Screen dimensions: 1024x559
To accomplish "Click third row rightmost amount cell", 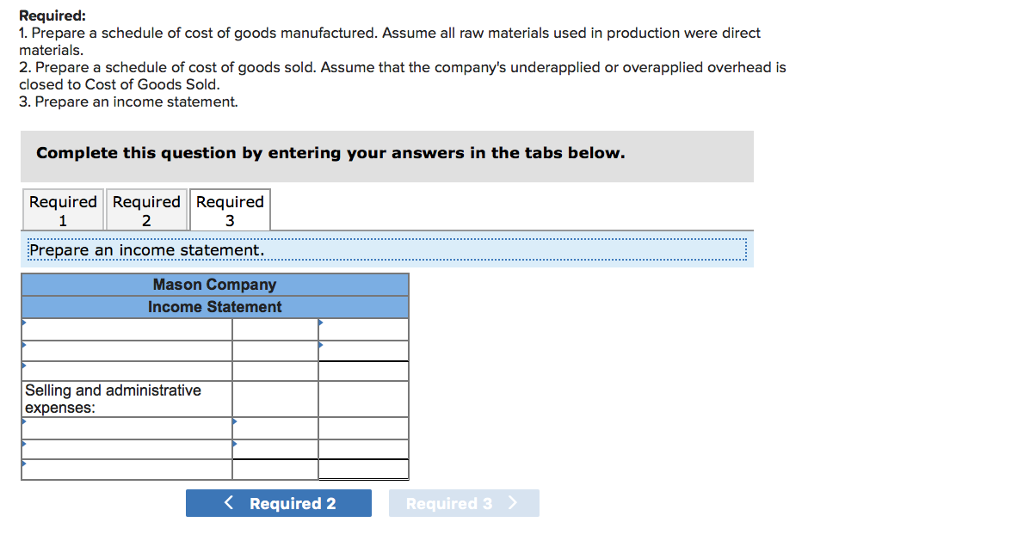I will [363, 371].
